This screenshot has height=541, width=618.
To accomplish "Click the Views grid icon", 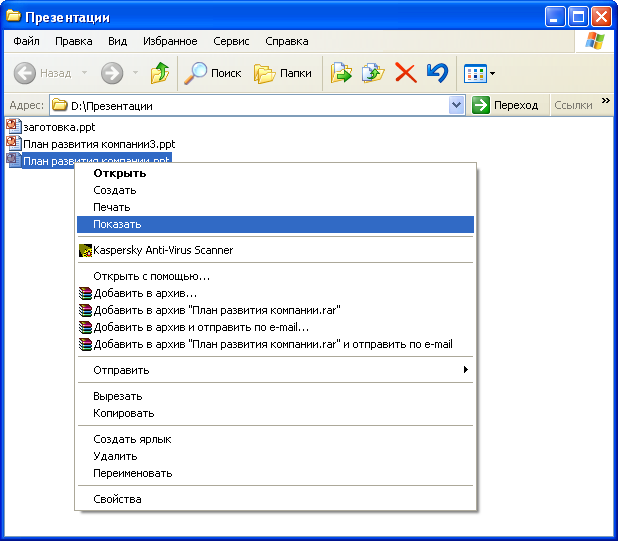I will (x=475, y=74).
